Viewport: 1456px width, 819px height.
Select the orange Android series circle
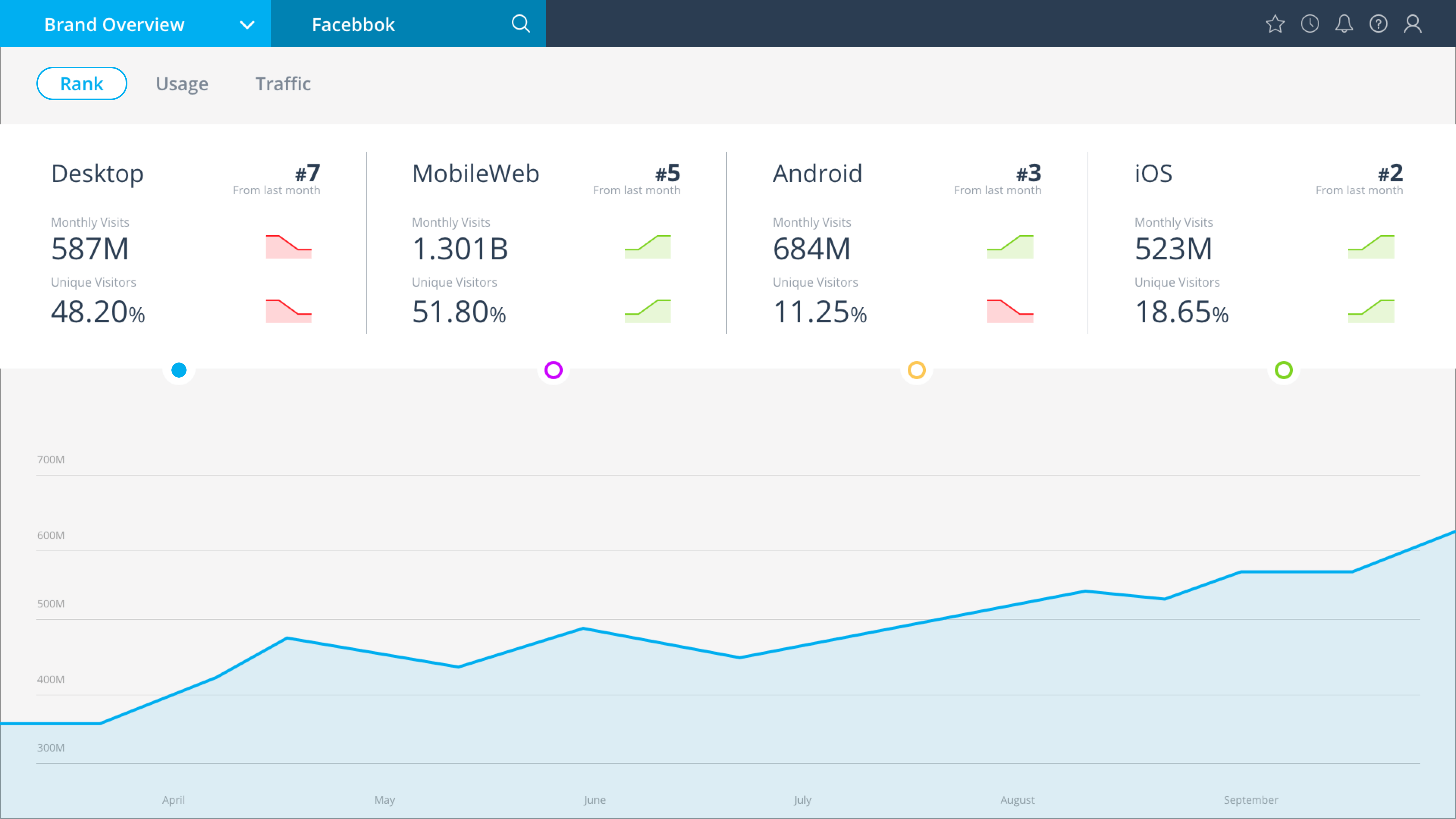tap(917, 370)
